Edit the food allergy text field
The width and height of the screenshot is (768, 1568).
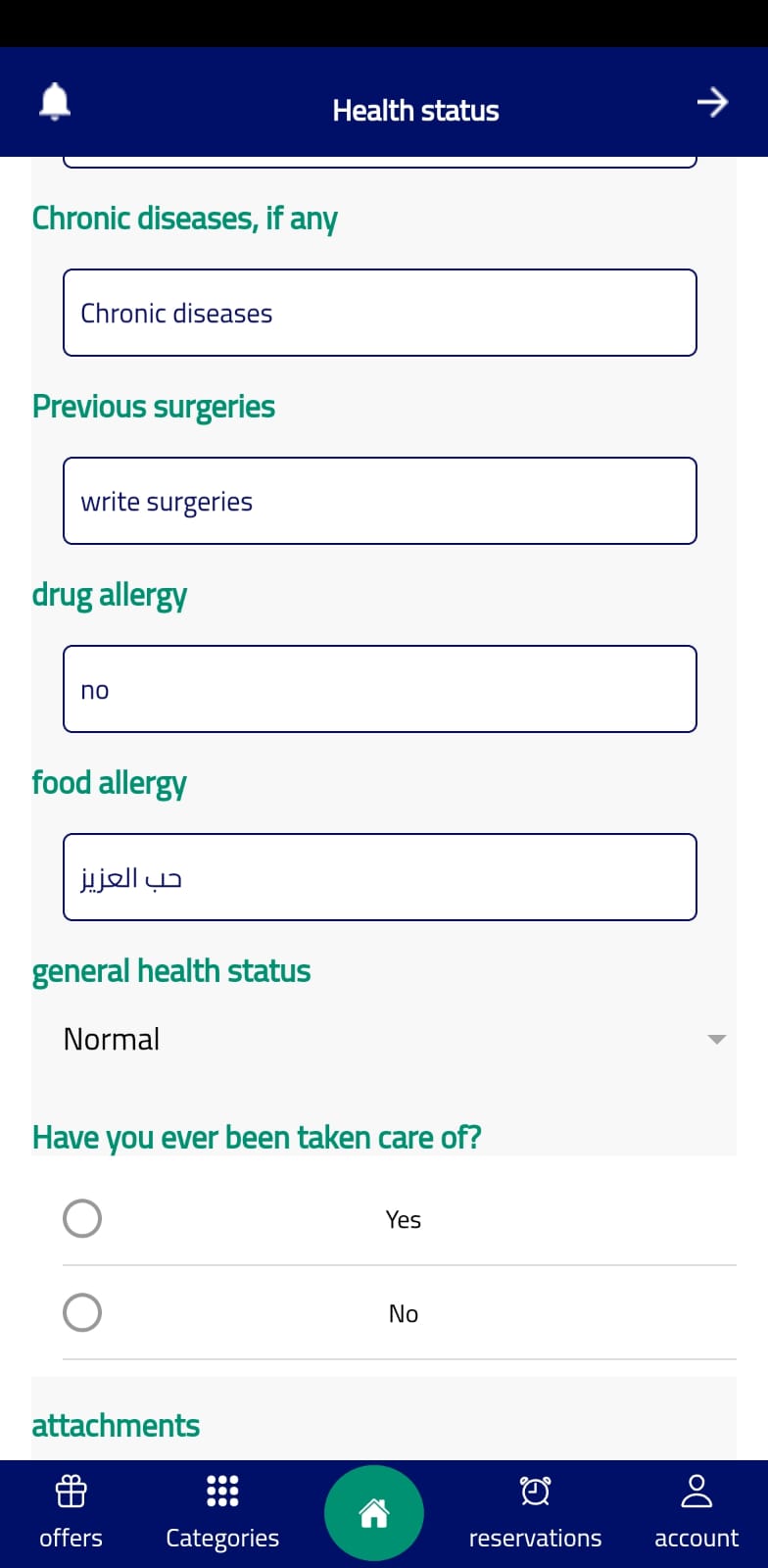380,877
